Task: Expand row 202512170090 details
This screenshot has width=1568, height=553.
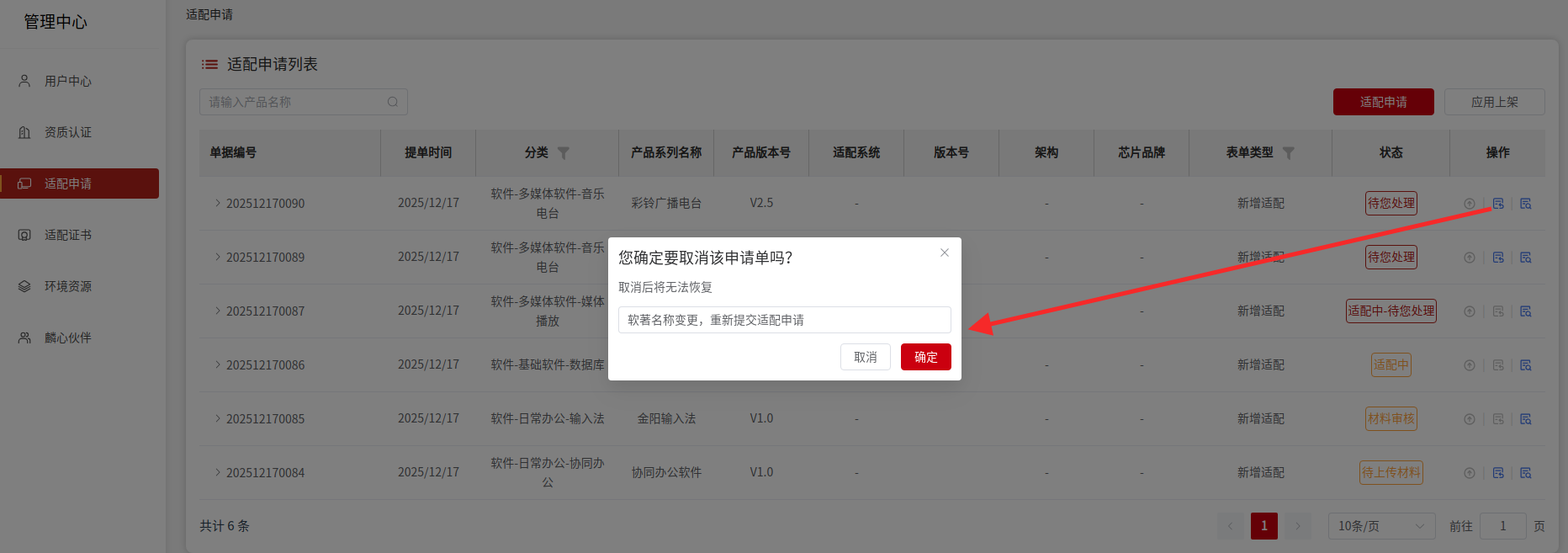Action: 217,203
